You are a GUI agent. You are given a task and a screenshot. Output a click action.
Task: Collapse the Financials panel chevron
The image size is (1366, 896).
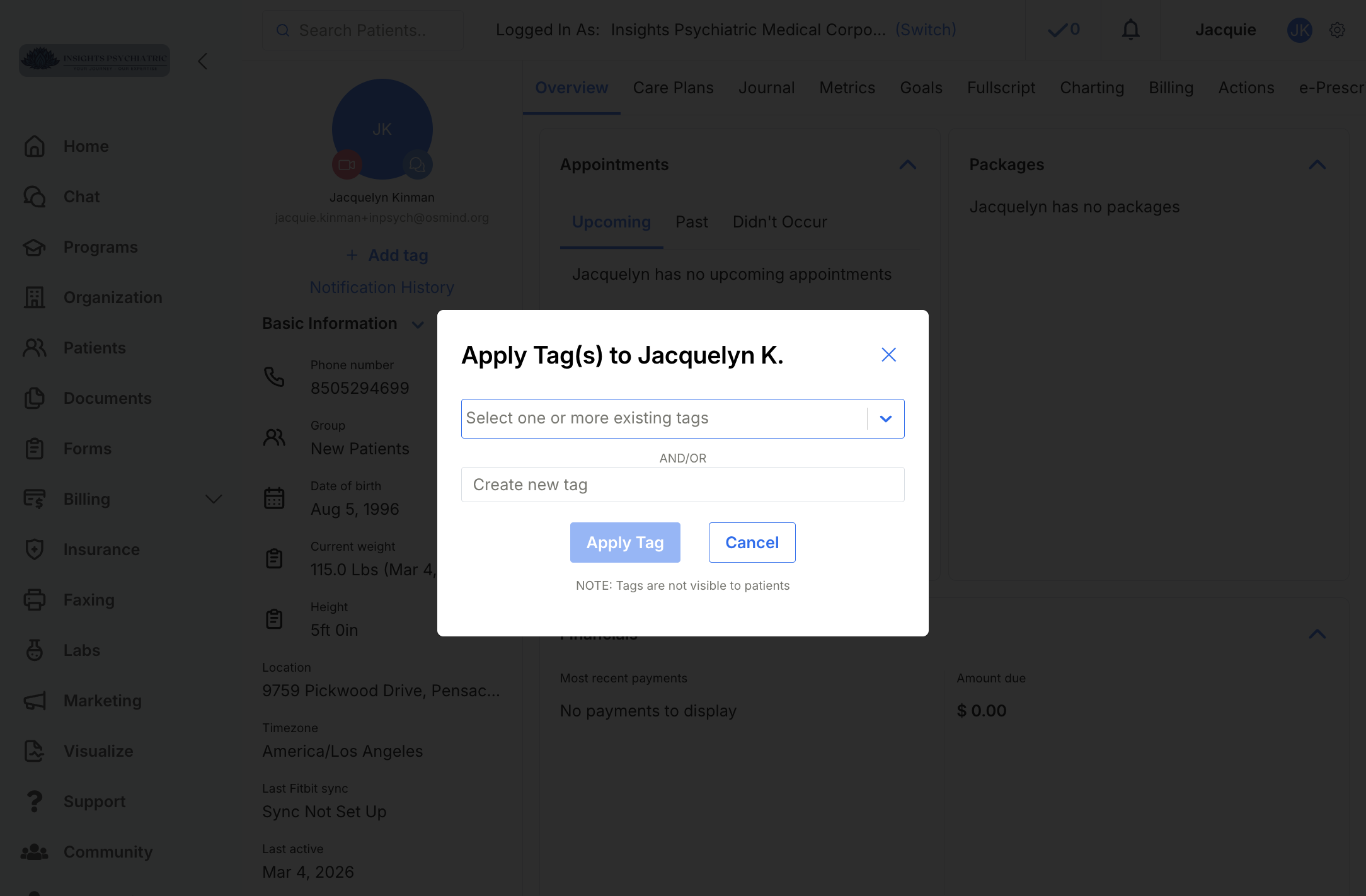click(1317, 634)
